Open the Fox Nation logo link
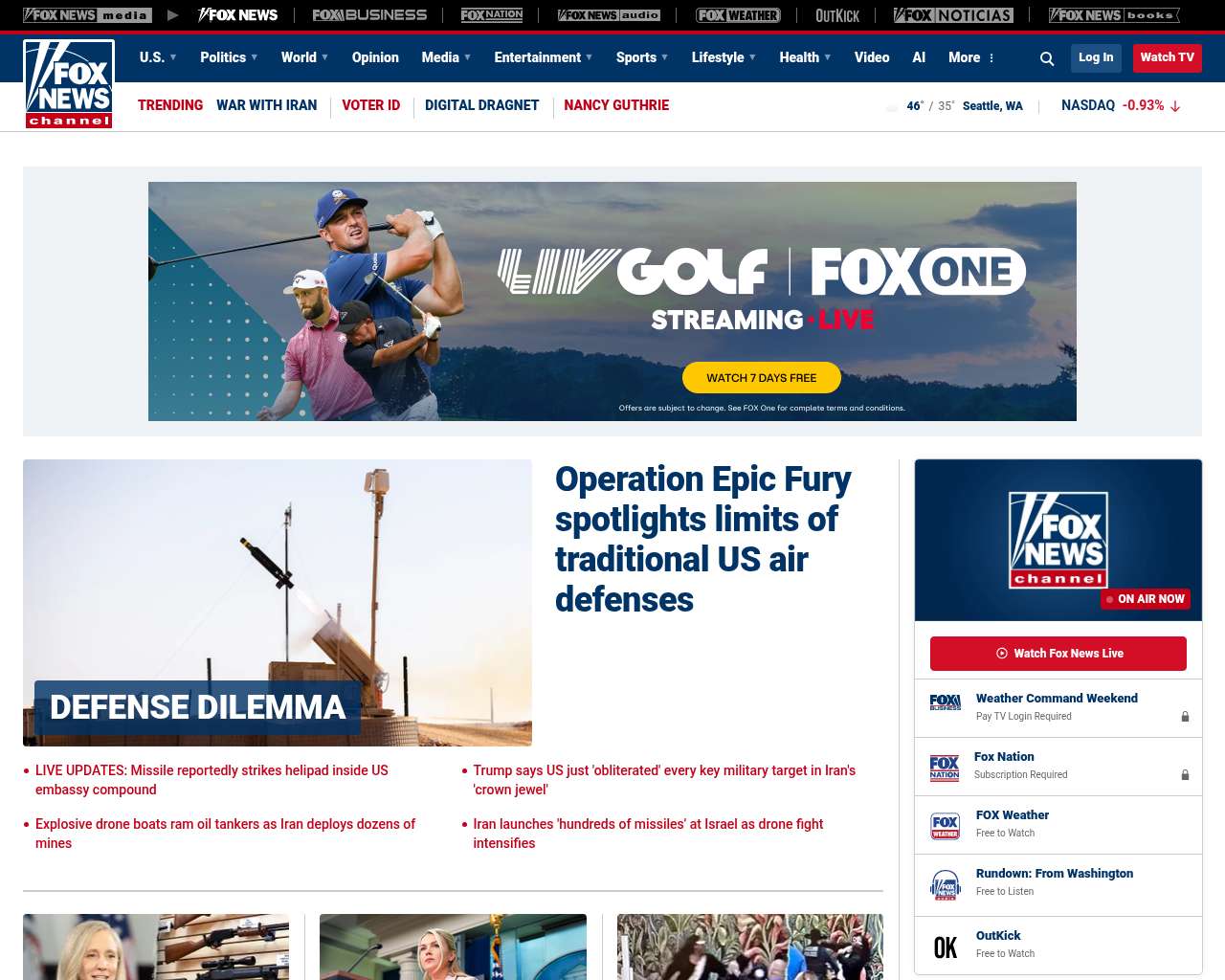The image size is (1225, 980). 492,15
